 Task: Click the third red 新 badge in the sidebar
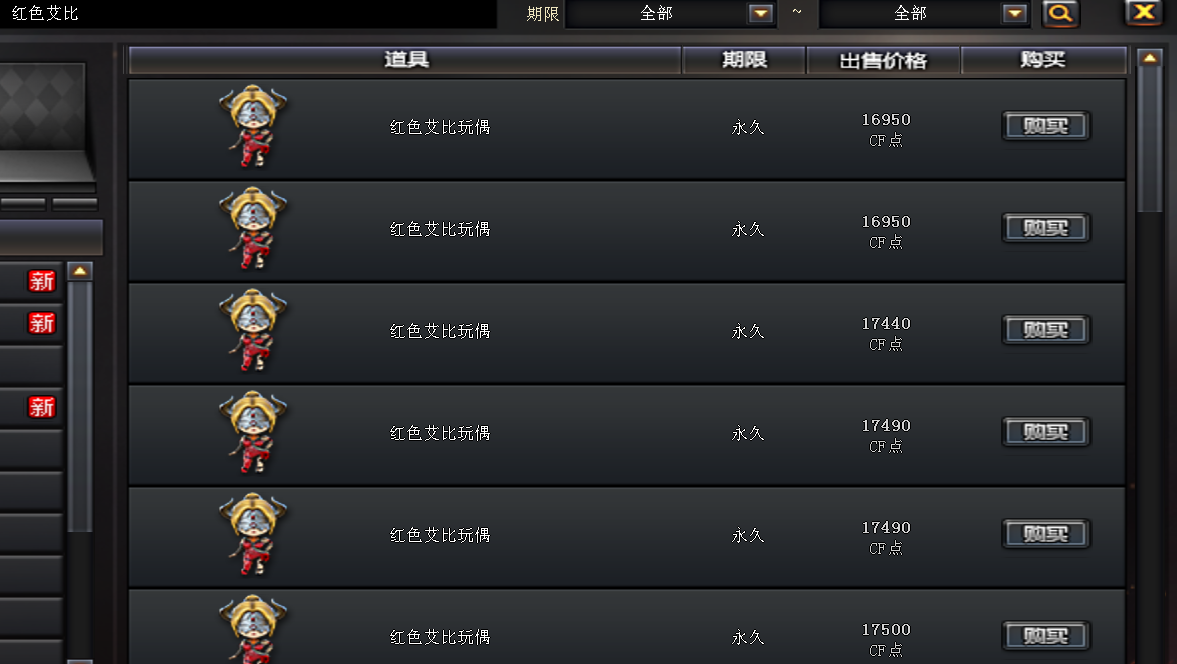pos(41,407)
